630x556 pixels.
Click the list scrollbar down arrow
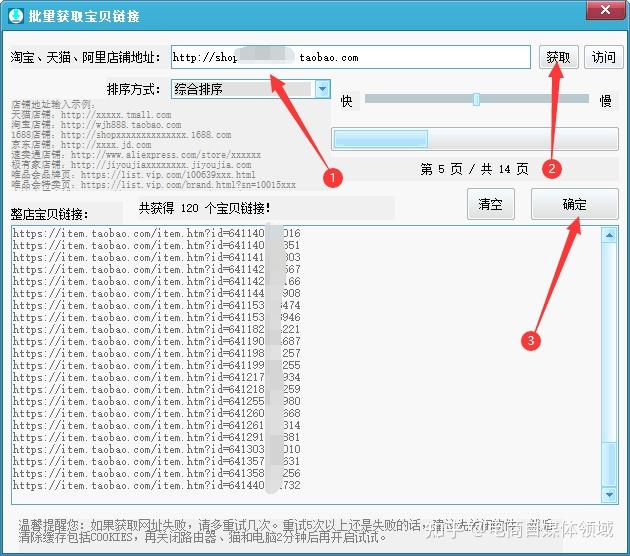pyautogui.click(x=609, y=494)
